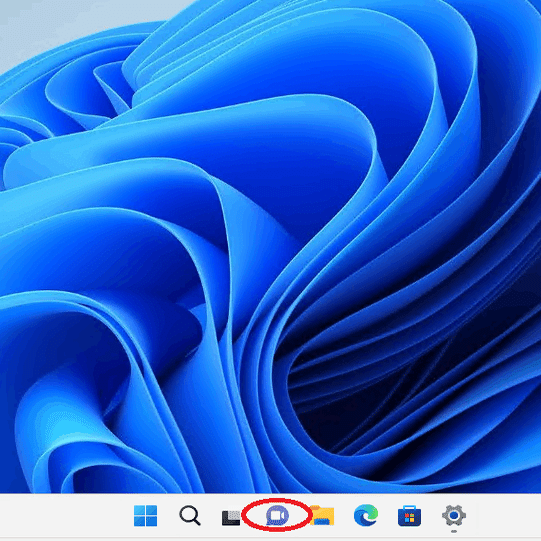Launch Microsoft Edge browser

pos(366,515)
